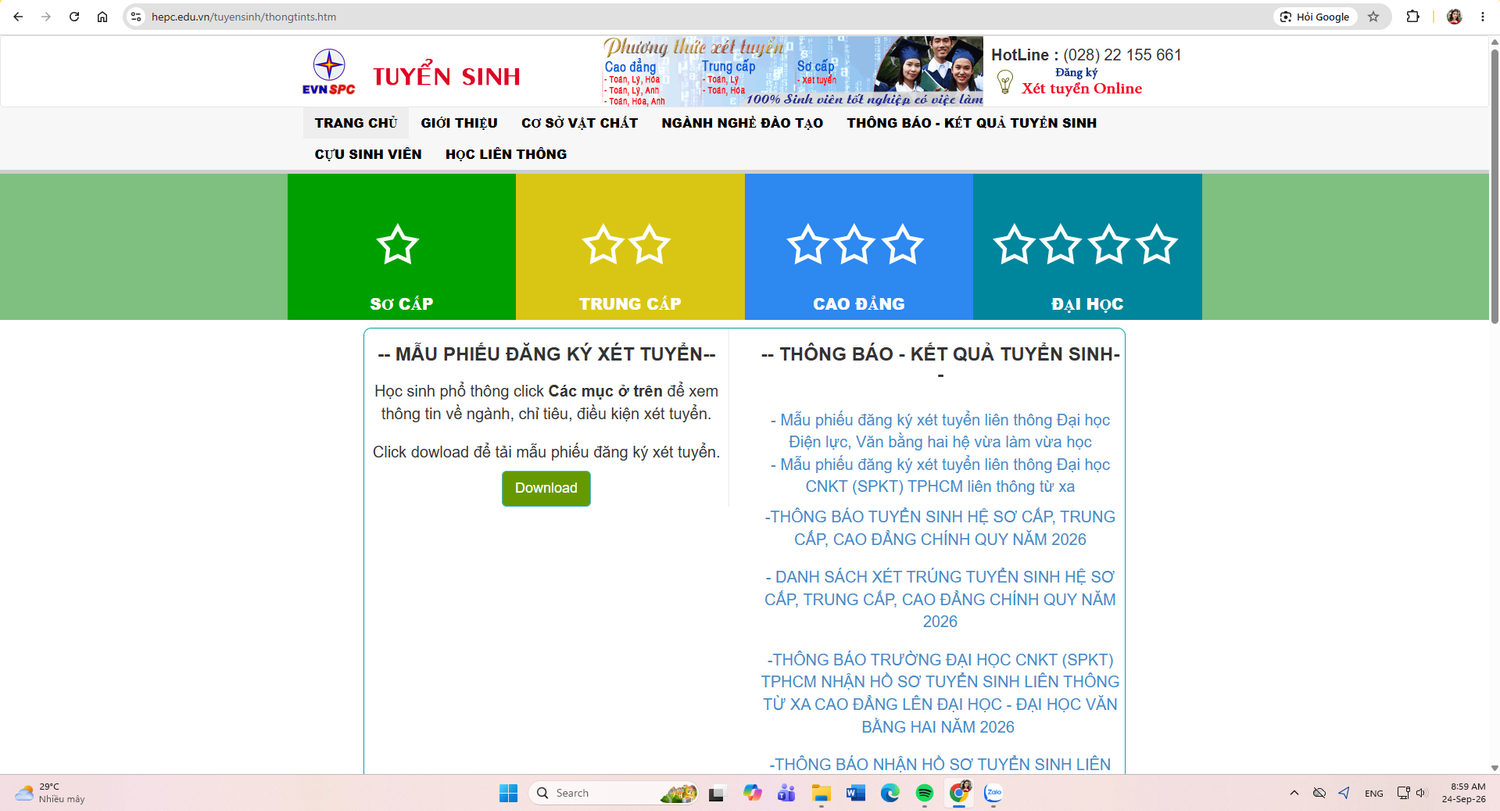Open the volume speaker tray icon
The width and height of the screenshot is (1500, 811).
click(x=1421, y=793)
